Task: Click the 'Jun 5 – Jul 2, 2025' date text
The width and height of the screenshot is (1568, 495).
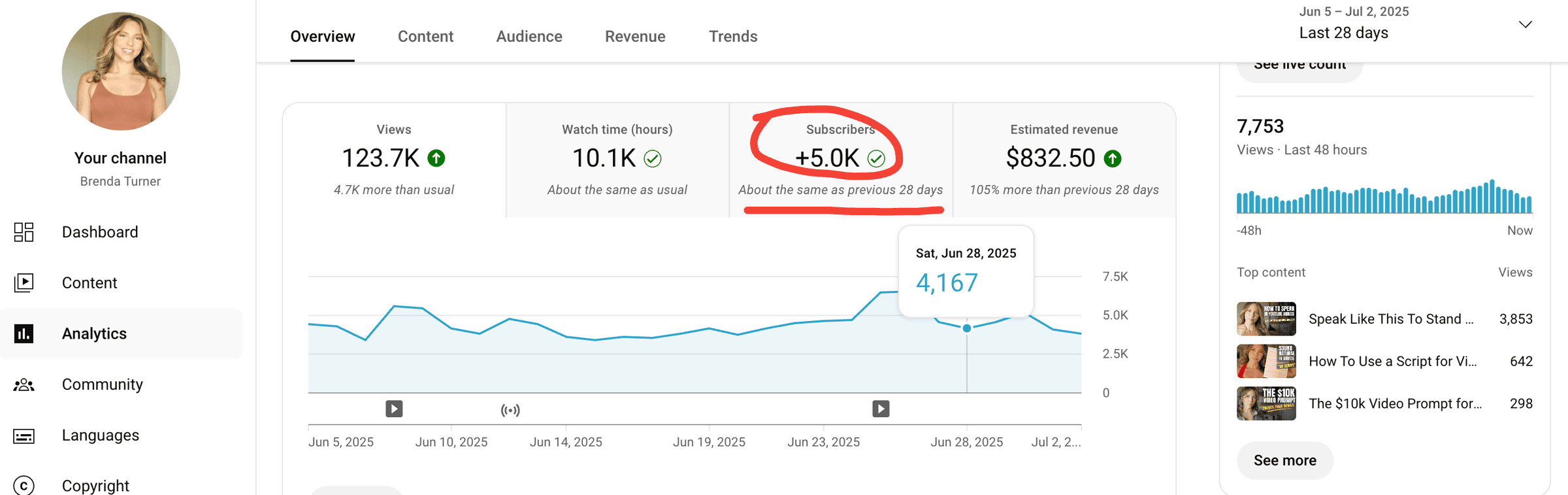Action: (1354, 12)
